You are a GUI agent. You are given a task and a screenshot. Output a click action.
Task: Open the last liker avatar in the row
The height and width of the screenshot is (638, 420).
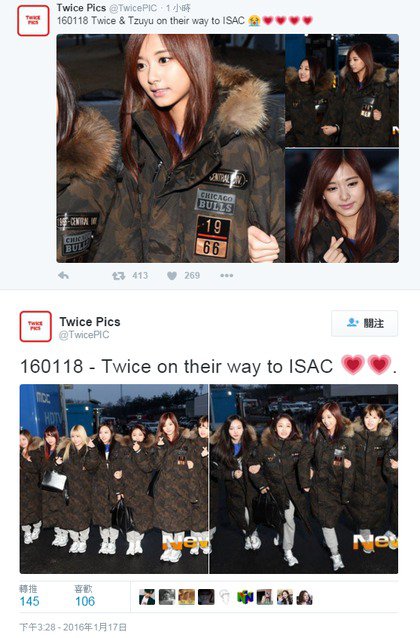click(x=304, y=597)
